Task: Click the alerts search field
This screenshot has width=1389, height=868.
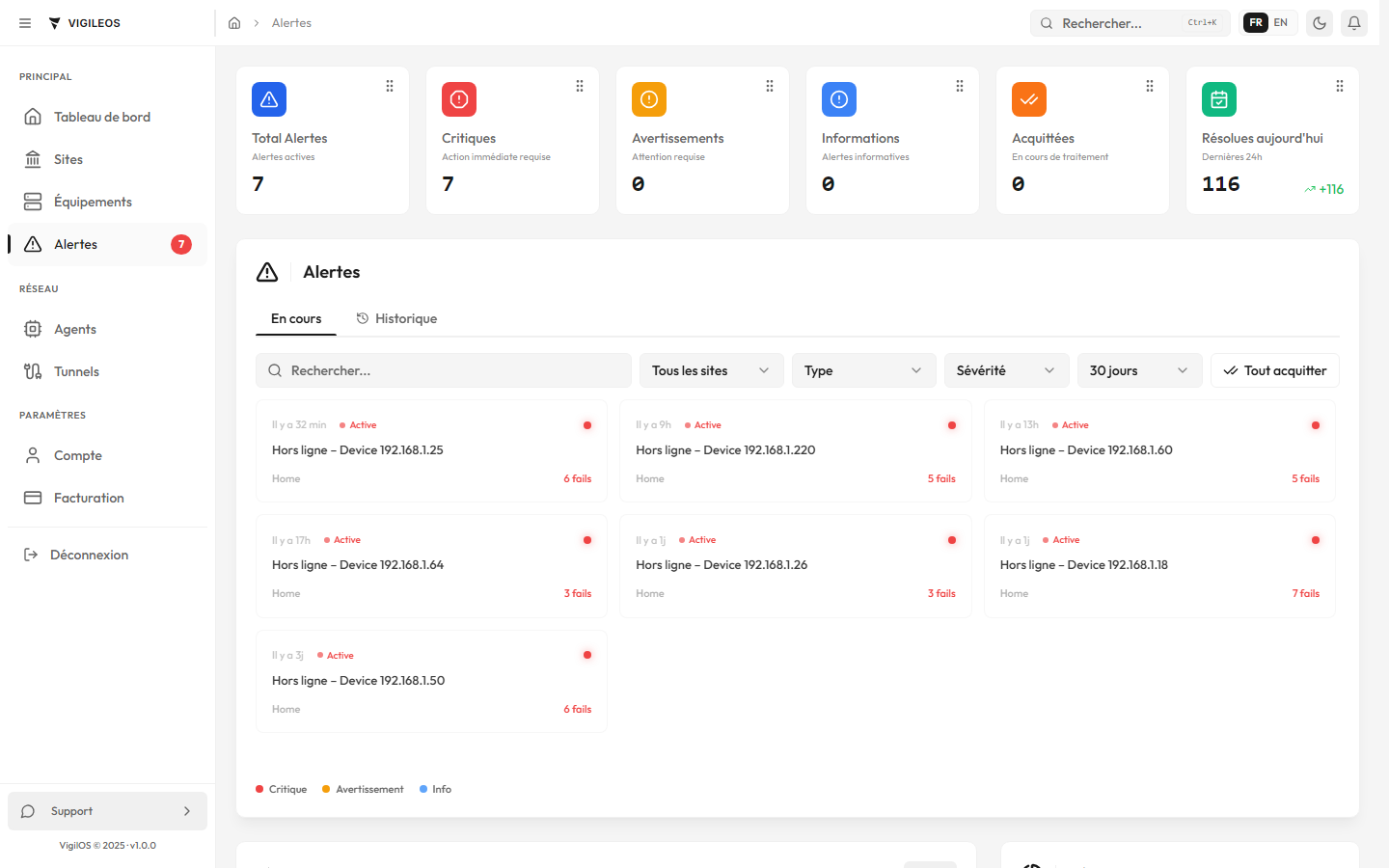Action: (444, 370)
